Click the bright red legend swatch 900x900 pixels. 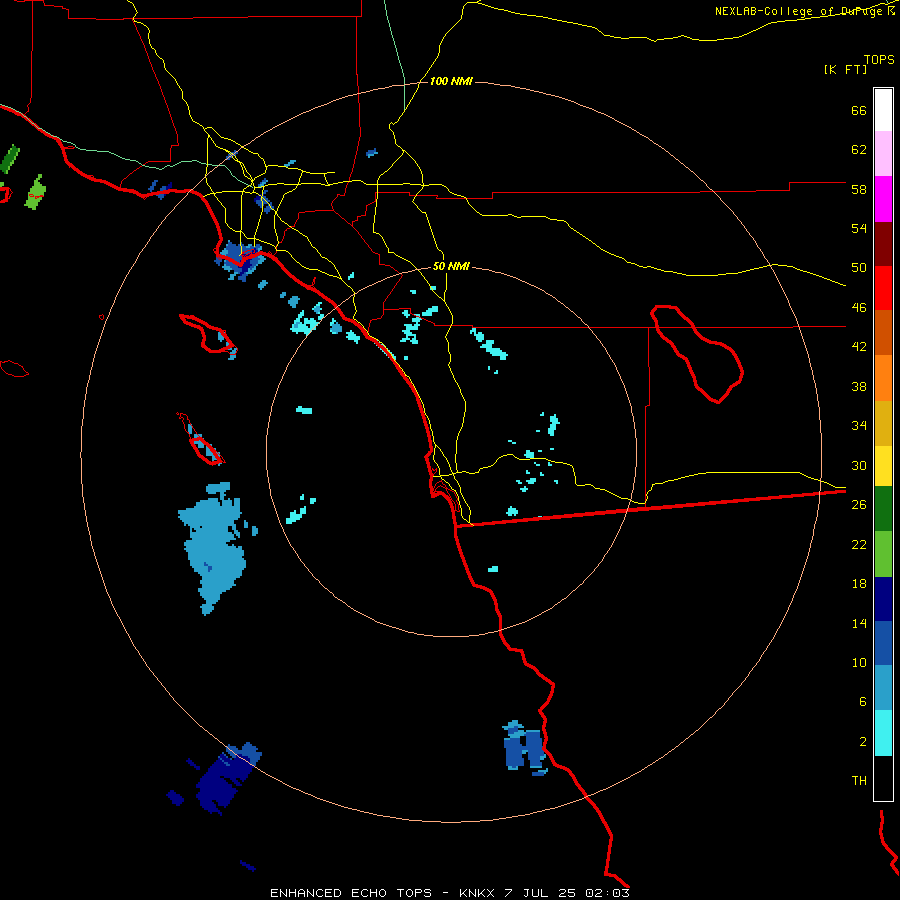click(x=883, y=288)
